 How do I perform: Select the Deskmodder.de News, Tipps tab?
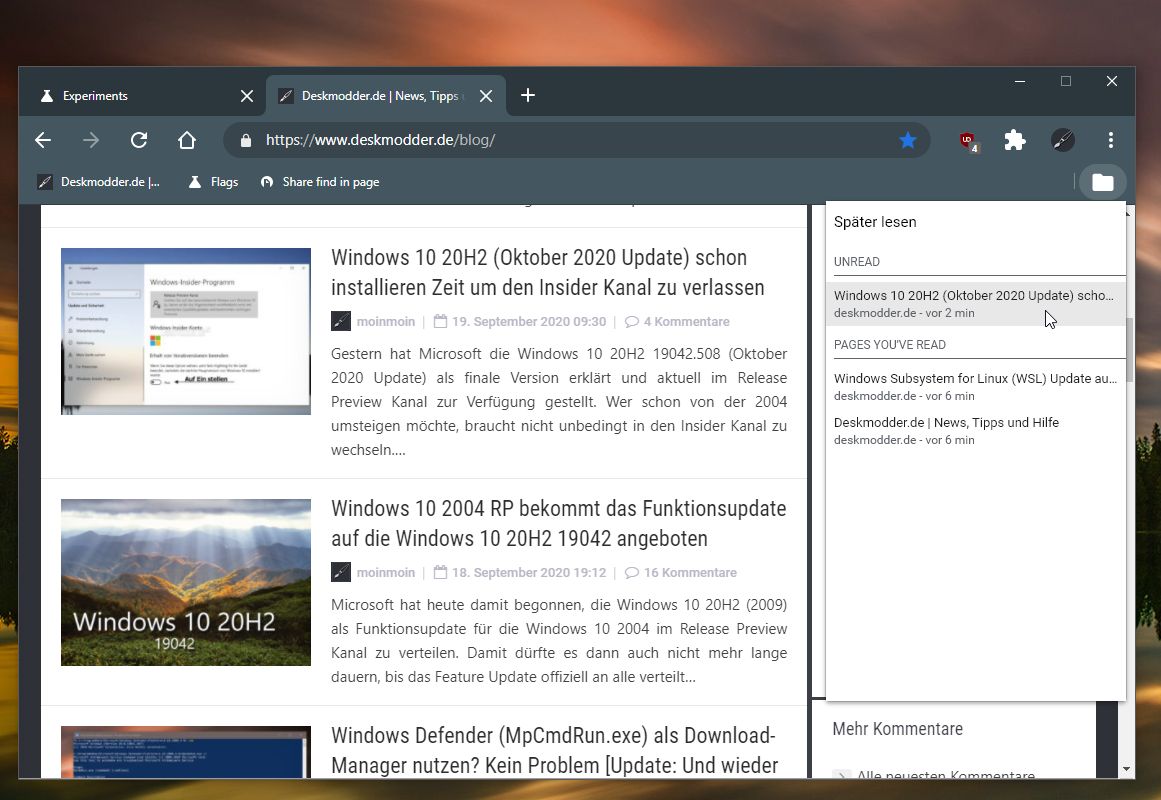click(x=386, y=96)
